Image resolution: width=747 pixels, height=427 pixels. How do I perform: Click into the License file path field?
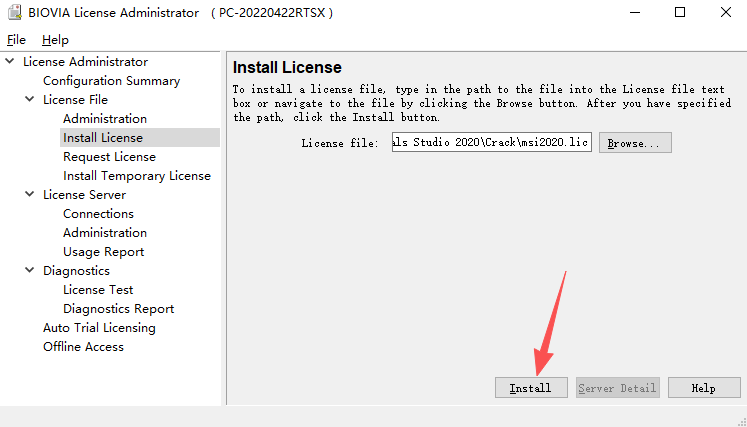pos(492,142)
